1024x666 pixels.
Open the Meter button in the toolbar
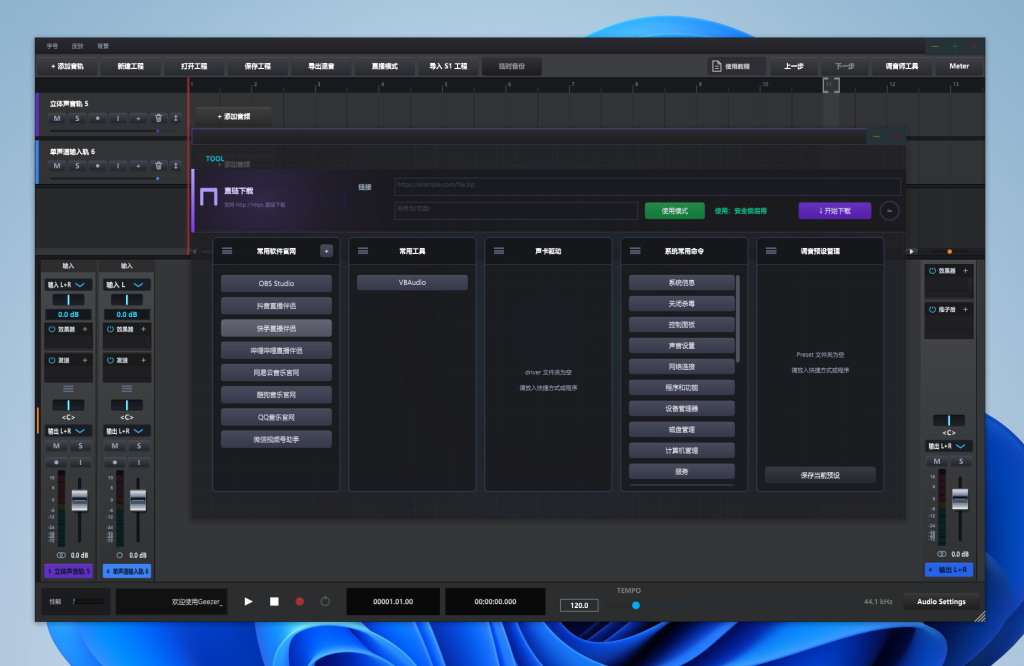pyautogui.click(x=959, y=66)
